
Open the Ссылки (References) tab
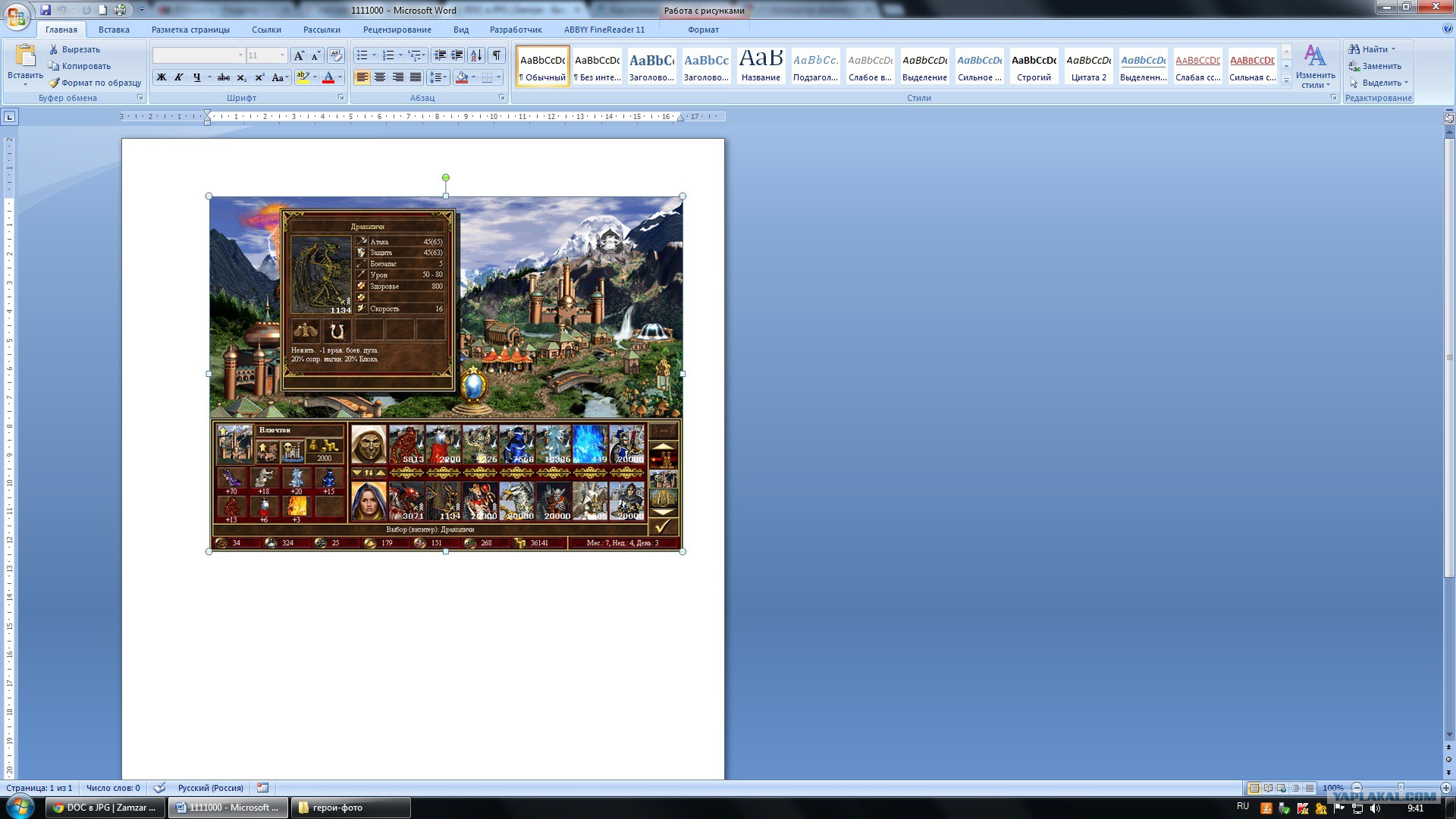(x=266, y=30)
